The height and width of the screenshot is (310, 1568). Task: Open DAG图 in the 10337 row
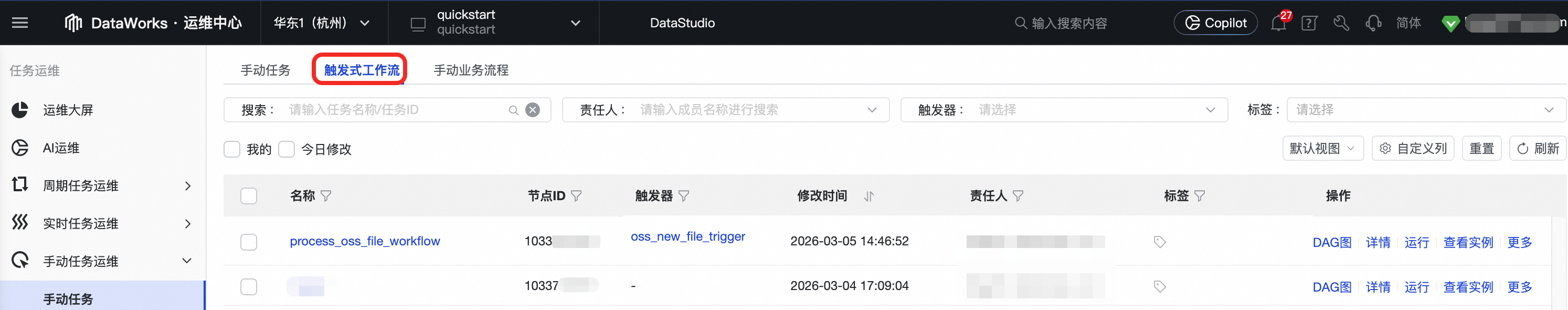click(1332, 287)
